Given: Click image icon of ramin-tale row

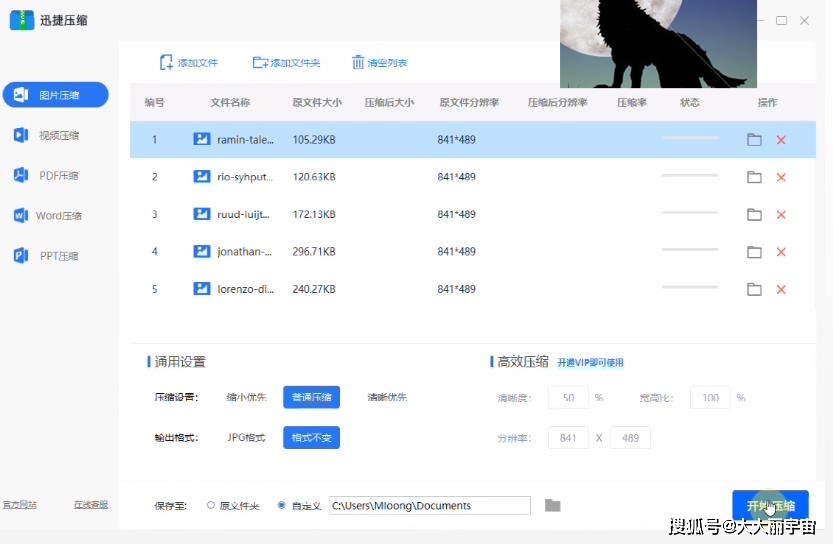Looking at the screenshot, I should [201, 139].
